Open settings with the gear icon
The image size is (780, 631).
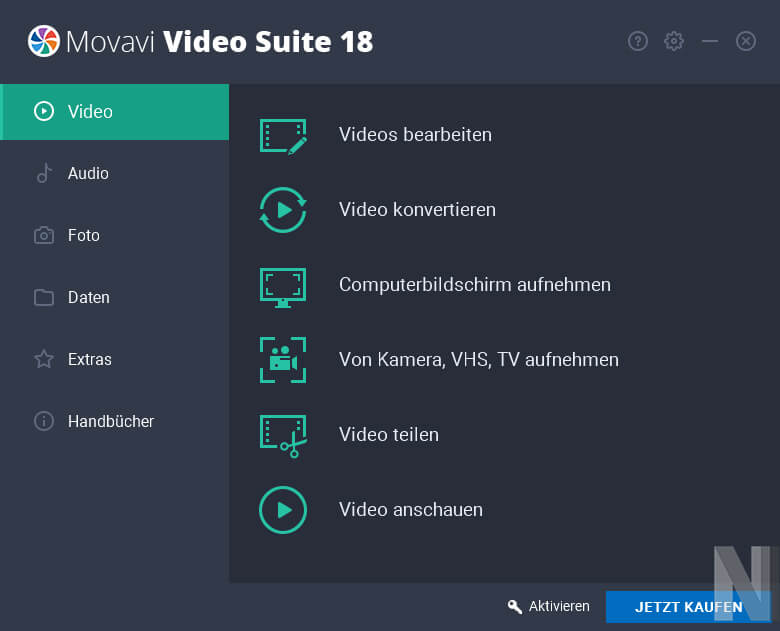(674, 41)
